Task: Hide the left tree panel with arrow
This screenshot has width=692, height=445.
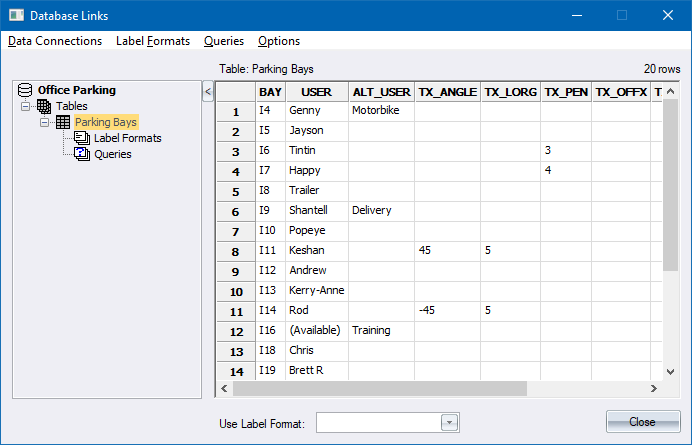Action: pyautogui.click(x=207, y=92)
